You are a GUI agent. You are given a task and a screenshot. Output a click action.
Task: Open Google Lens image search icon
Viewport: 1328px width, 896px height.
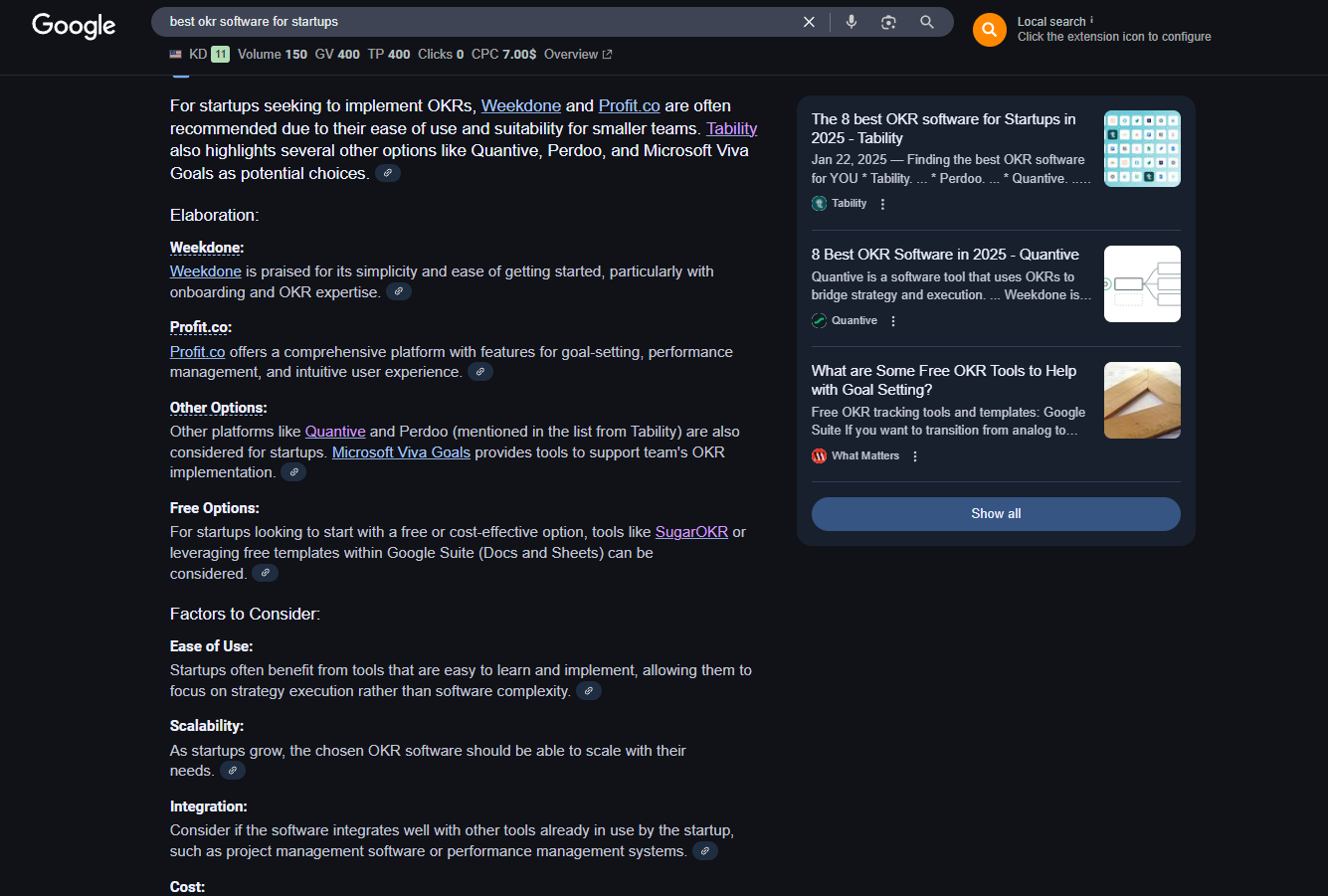point(888,22)
